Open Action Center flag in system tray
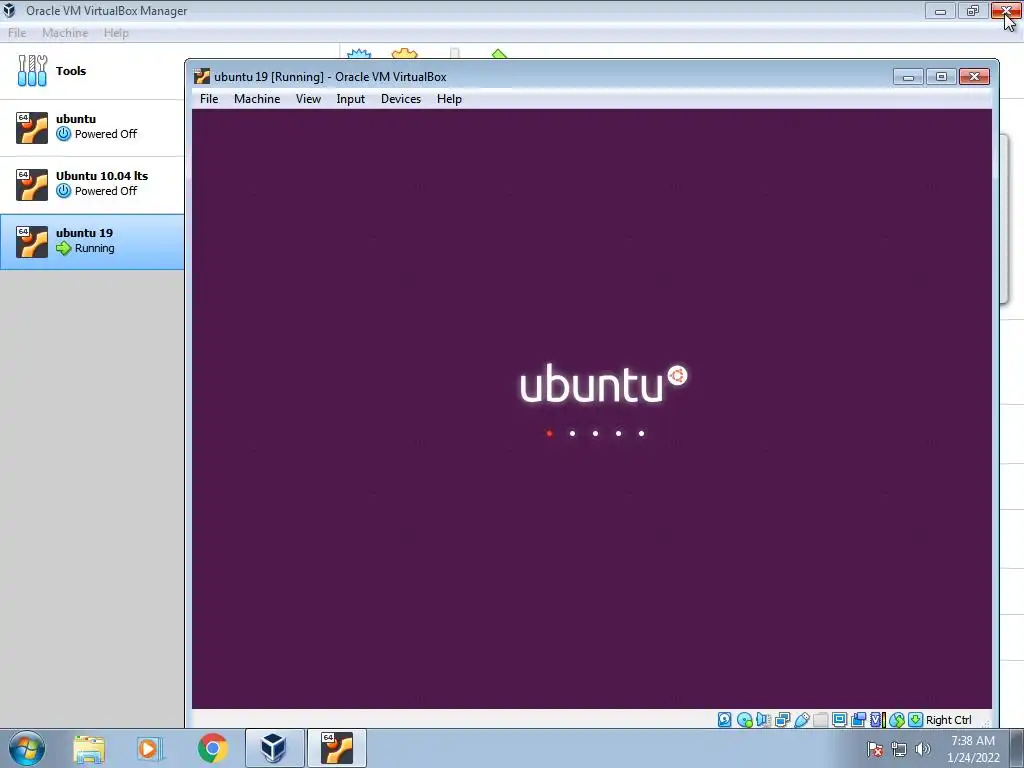Image resolution: width=1024 pixels, height=768 pixels. [x=875, y=749]
